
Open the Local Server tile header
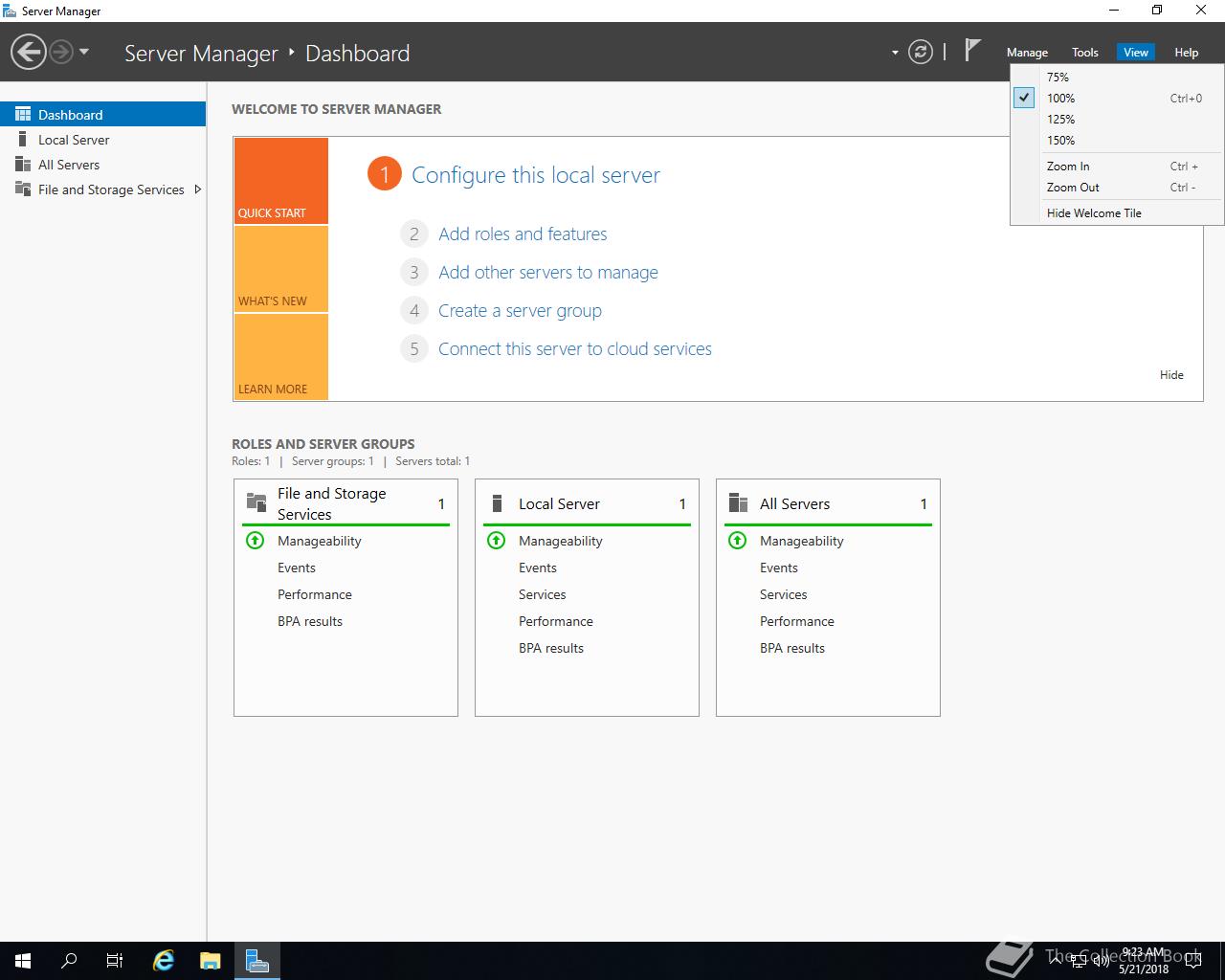[587, 503]
